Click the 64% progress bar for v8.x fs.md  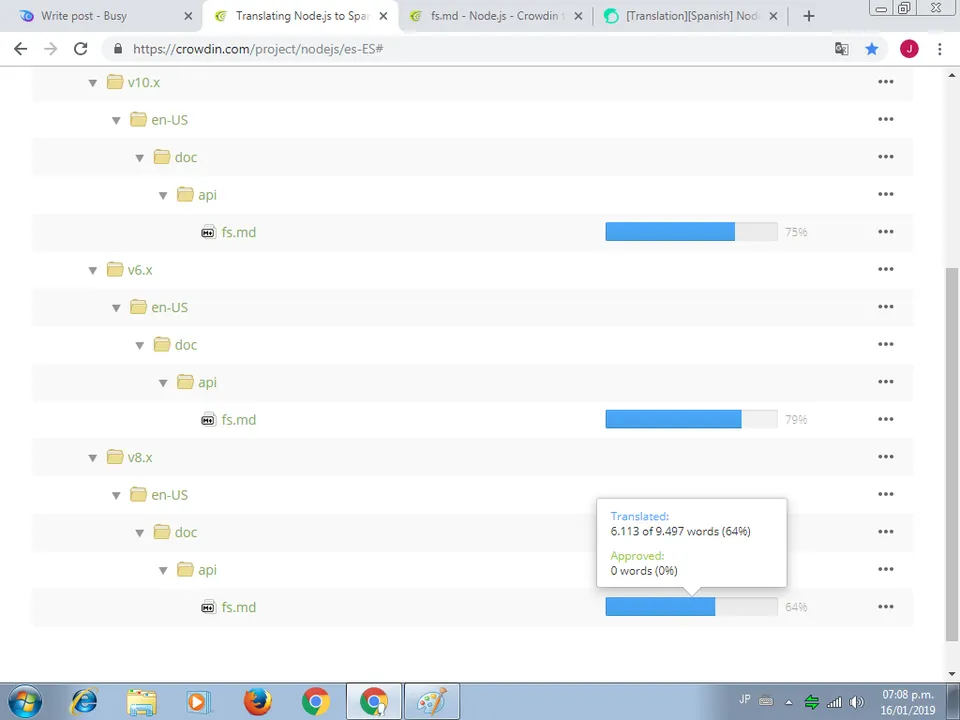pyautogui.click(x=691, y=606)
